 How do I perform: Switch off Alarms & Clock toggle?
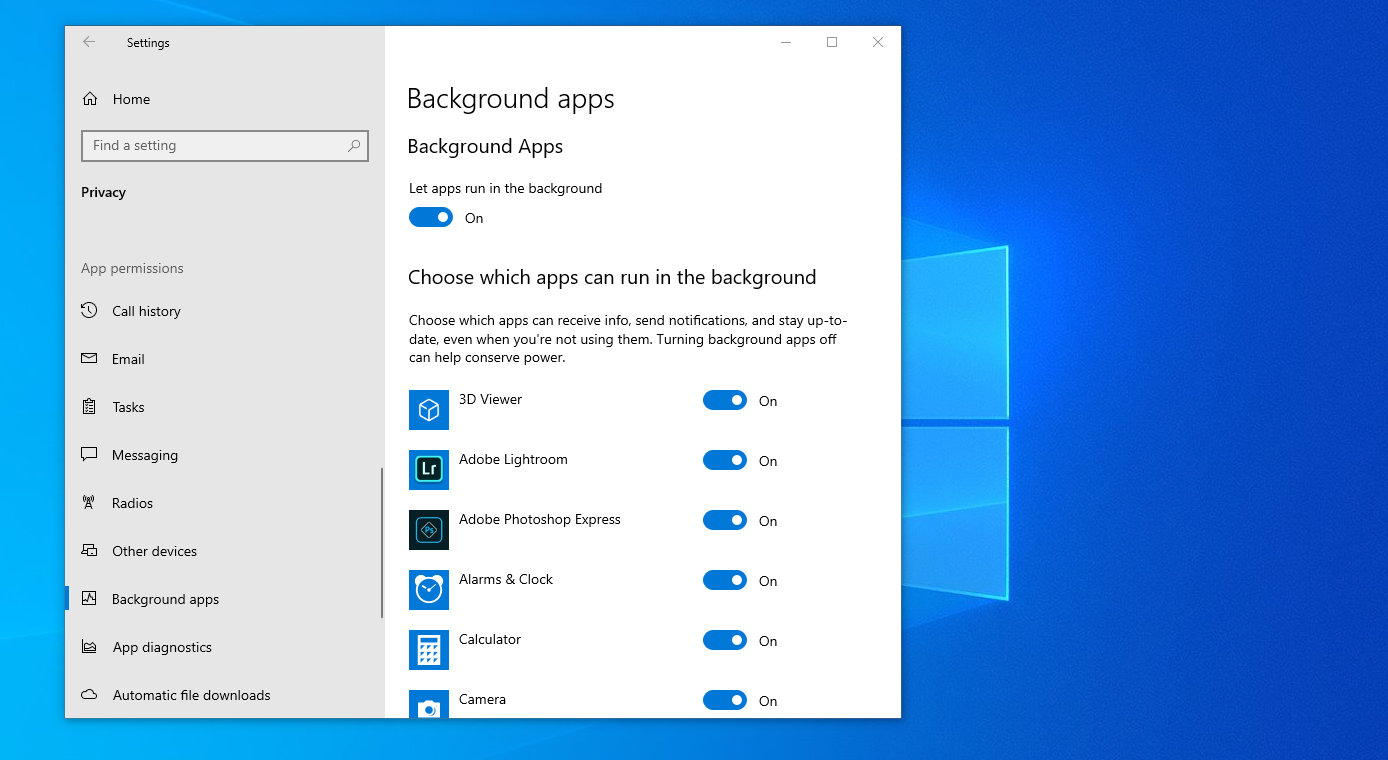[725, 581]
